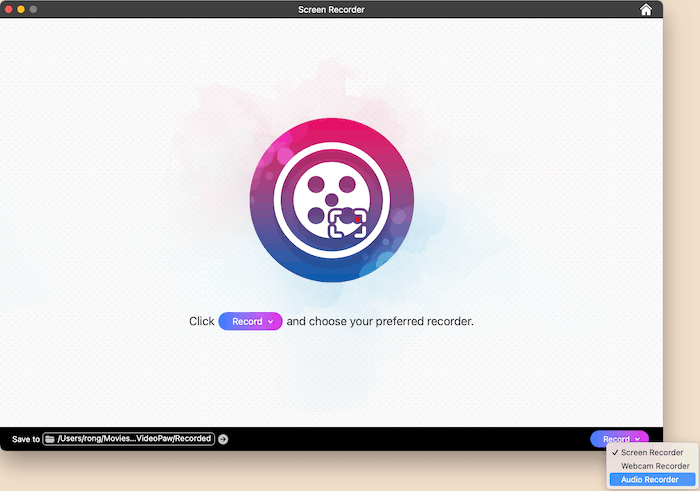Choose Webcam Recorder from the menu
Screen dimensions: 700x491
(655, 466)
